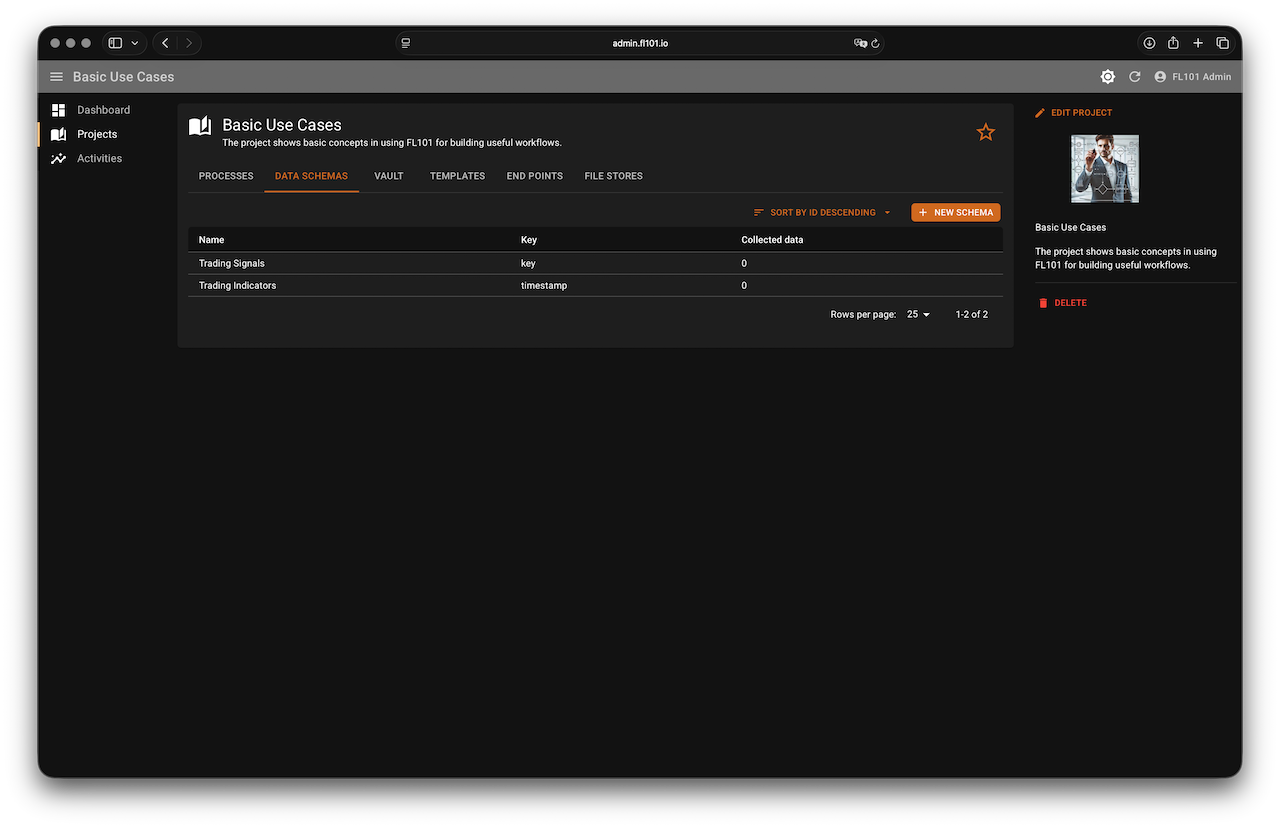The width and height of the screenshot is (1280, 828).
Task: Open Activities in the sidebar
Action: point(99,158)
